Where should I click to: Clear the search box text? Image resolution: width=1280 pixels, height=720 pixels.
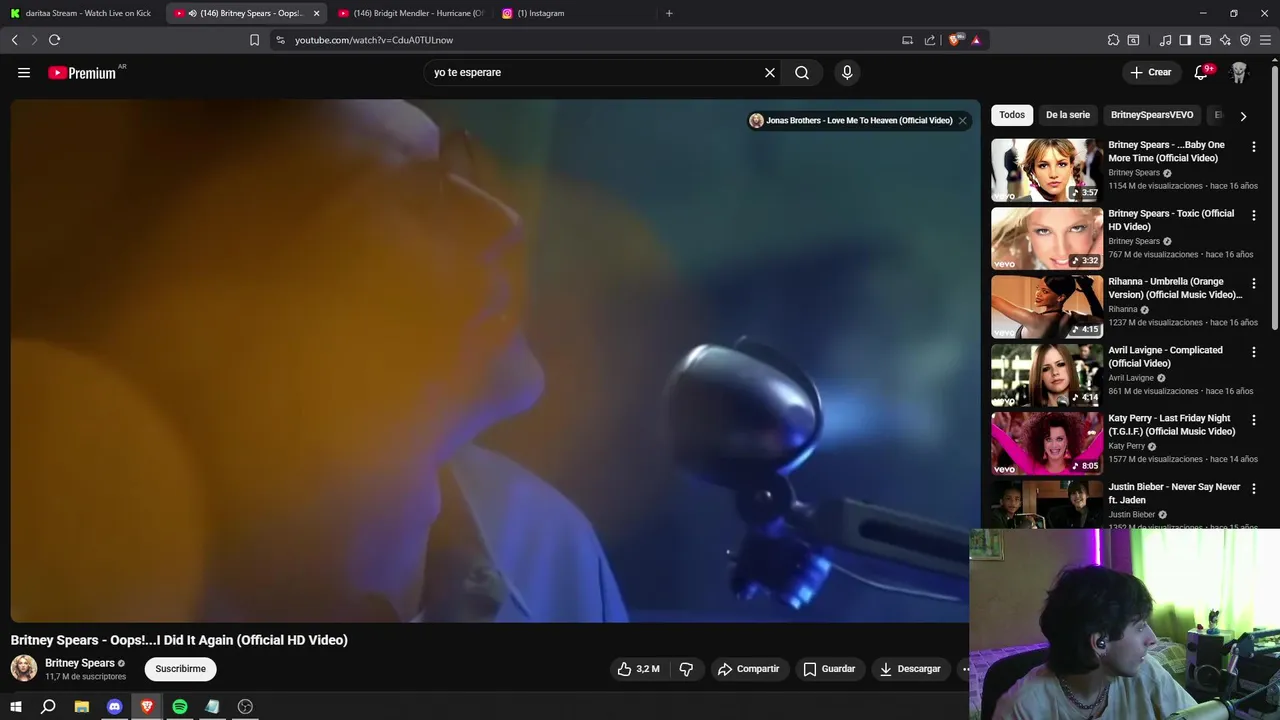770,72
